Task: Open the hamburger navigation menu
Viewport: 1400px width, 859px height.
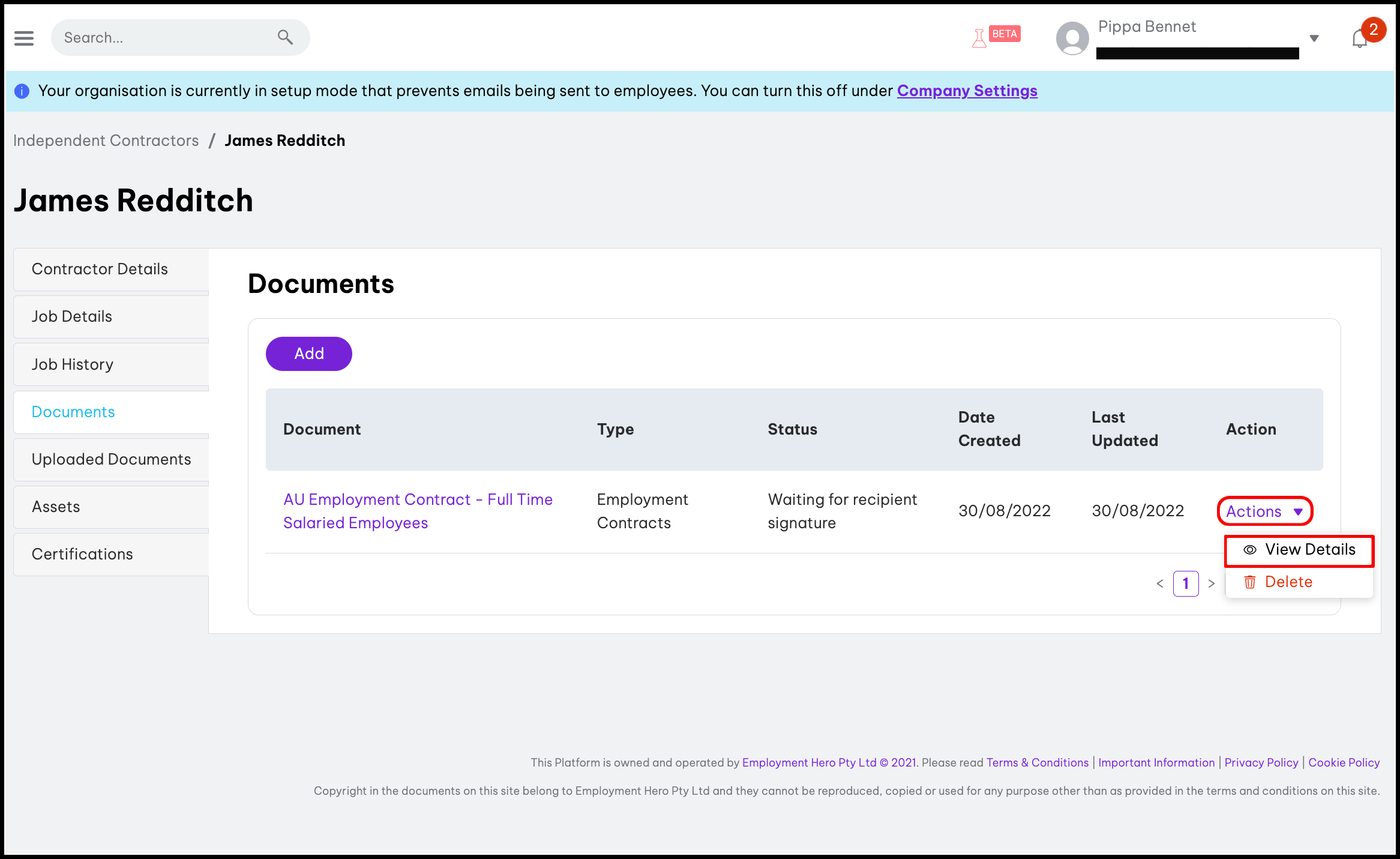Action: tap(24, 38)
